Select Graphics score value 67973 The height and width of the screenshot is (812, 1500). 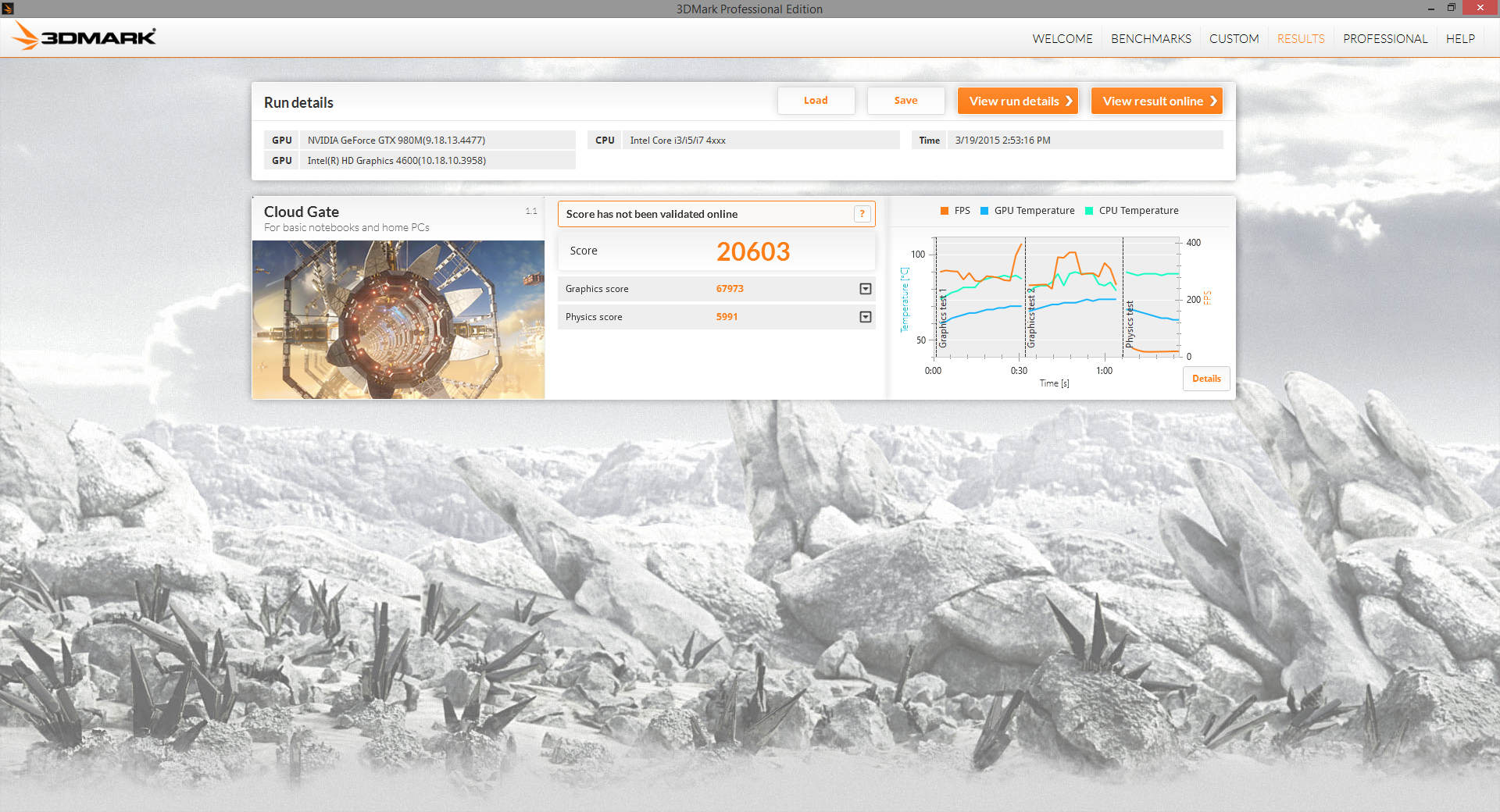(730, 289)
